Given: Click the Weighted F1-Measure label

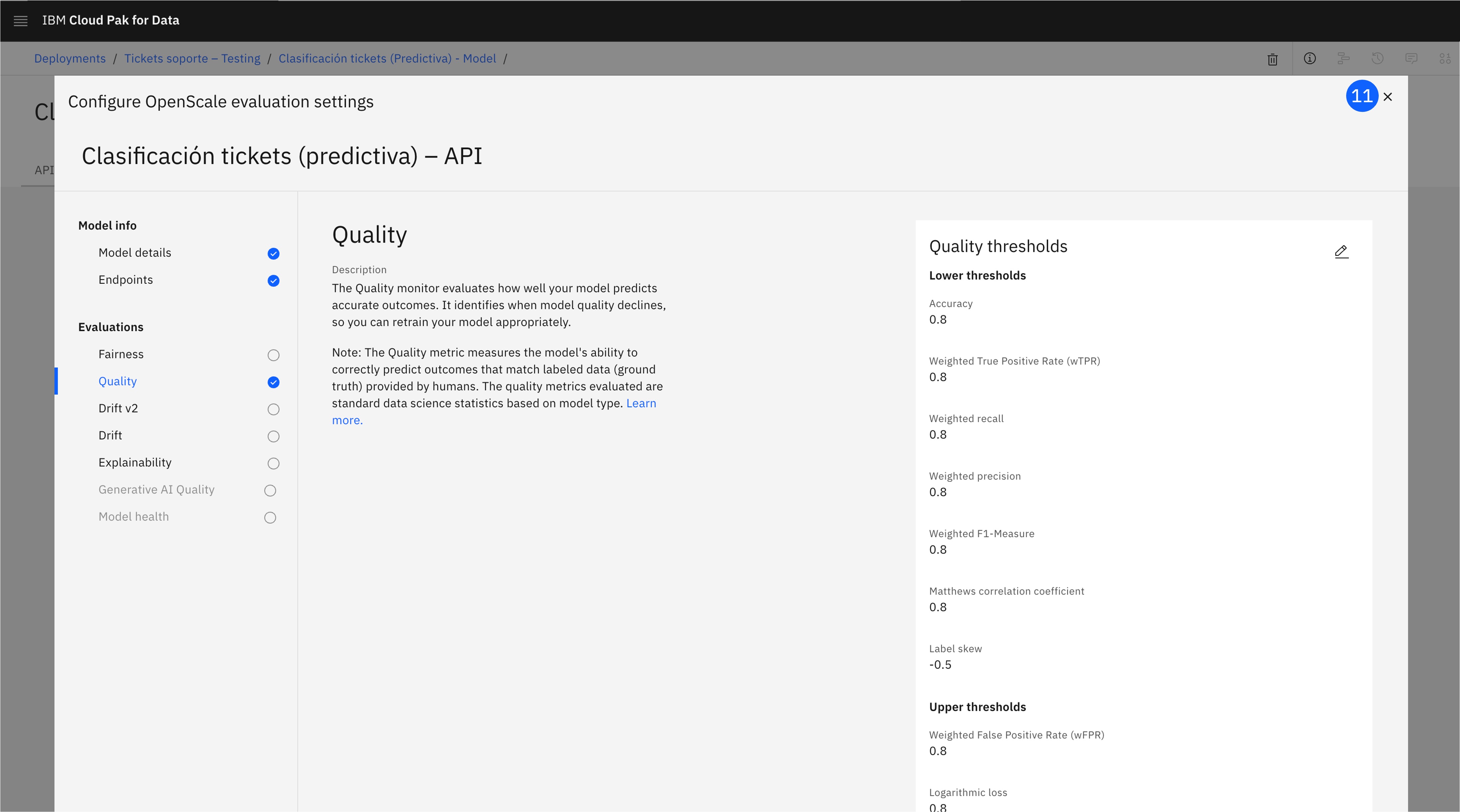Looking at the screenshot, I should click(982, 534).
